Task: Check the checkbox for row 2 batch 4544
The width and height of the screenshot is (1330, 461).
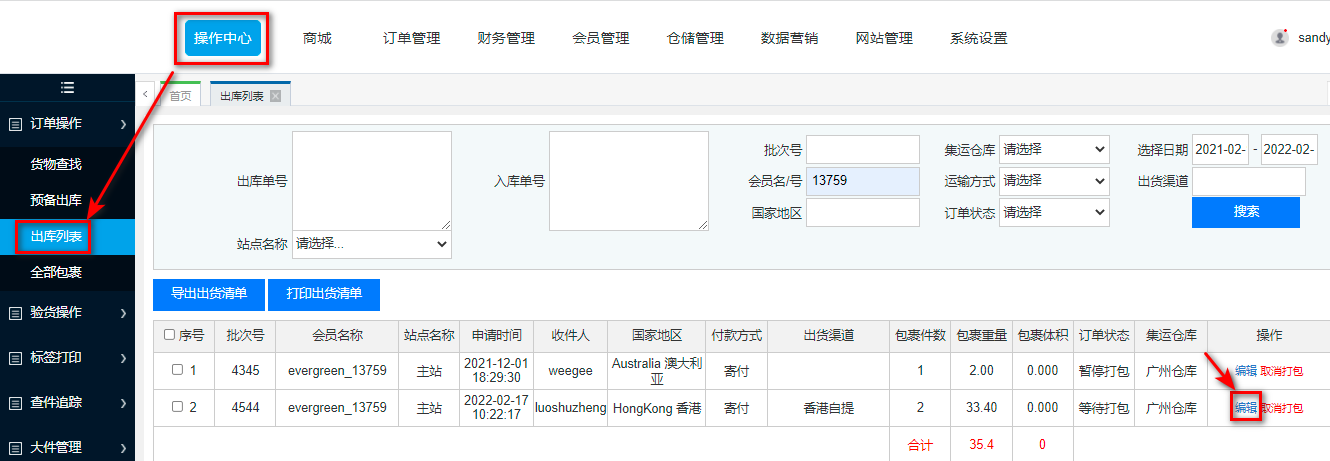Action: coord(177,407)
